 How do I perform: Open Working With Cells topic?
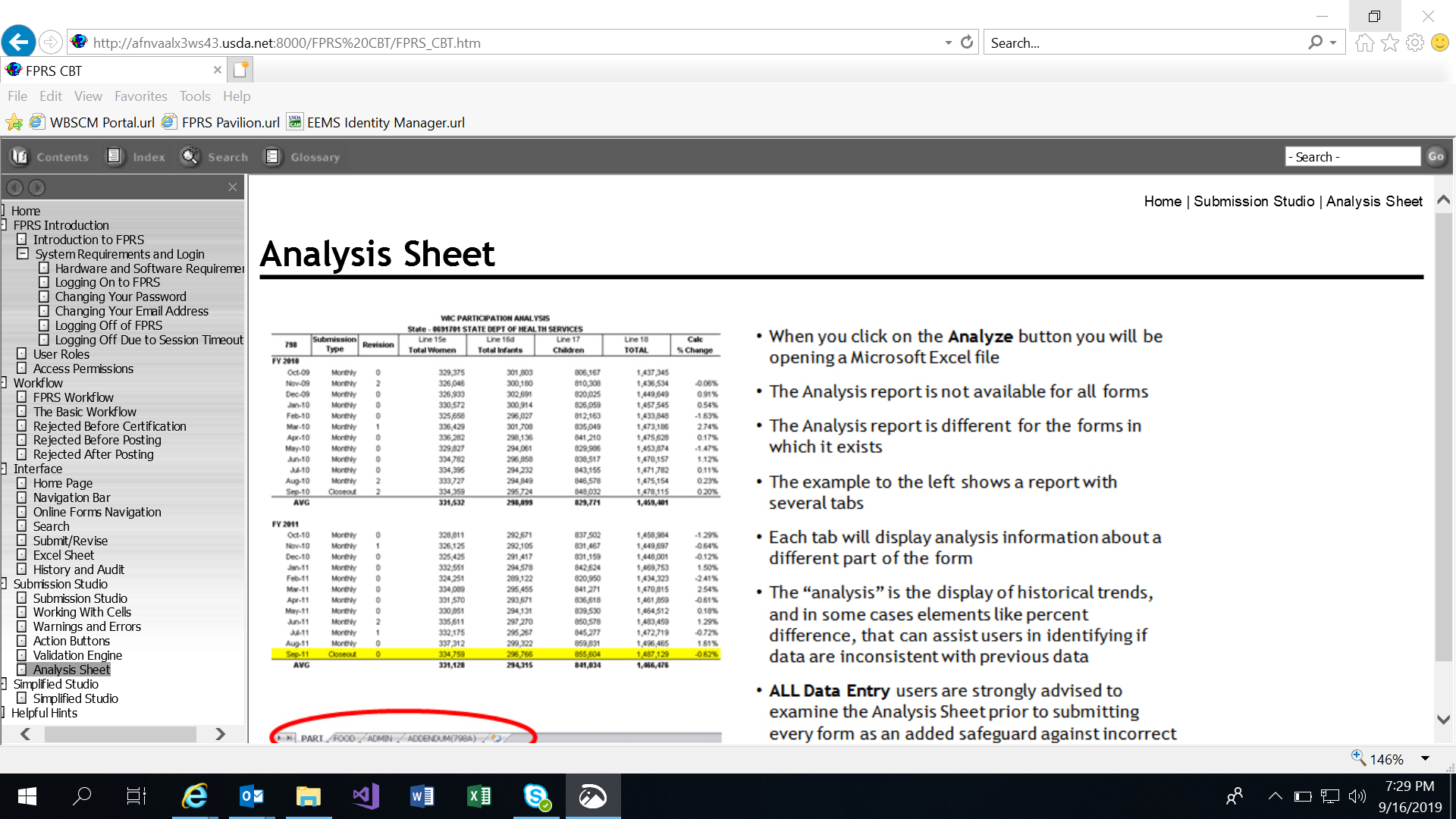click(82, 612)
